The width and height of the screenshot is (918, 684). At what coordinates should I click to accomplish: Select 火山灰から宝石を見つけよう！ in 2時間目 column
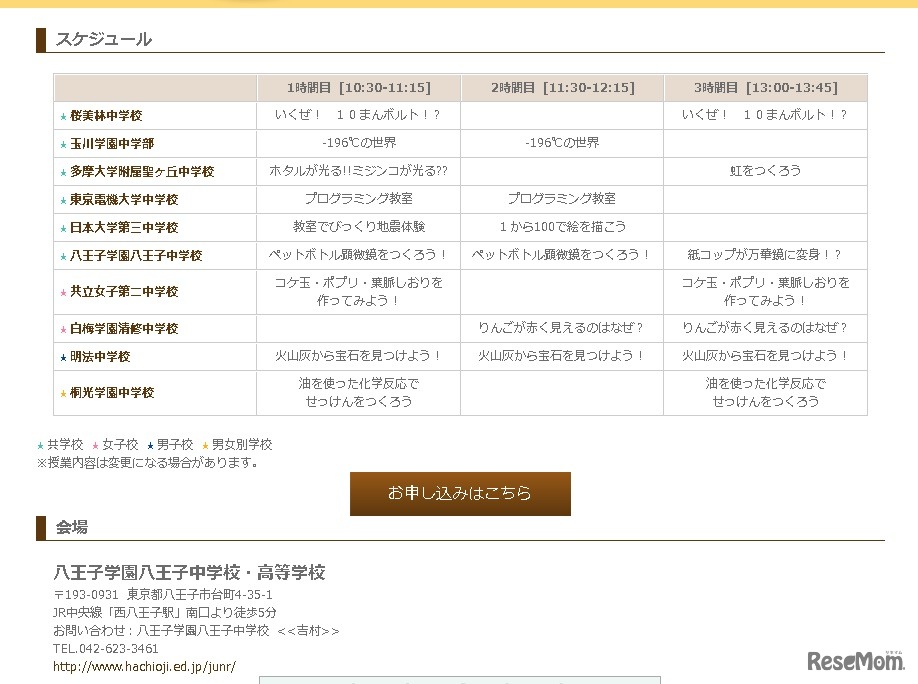[562, 355]
